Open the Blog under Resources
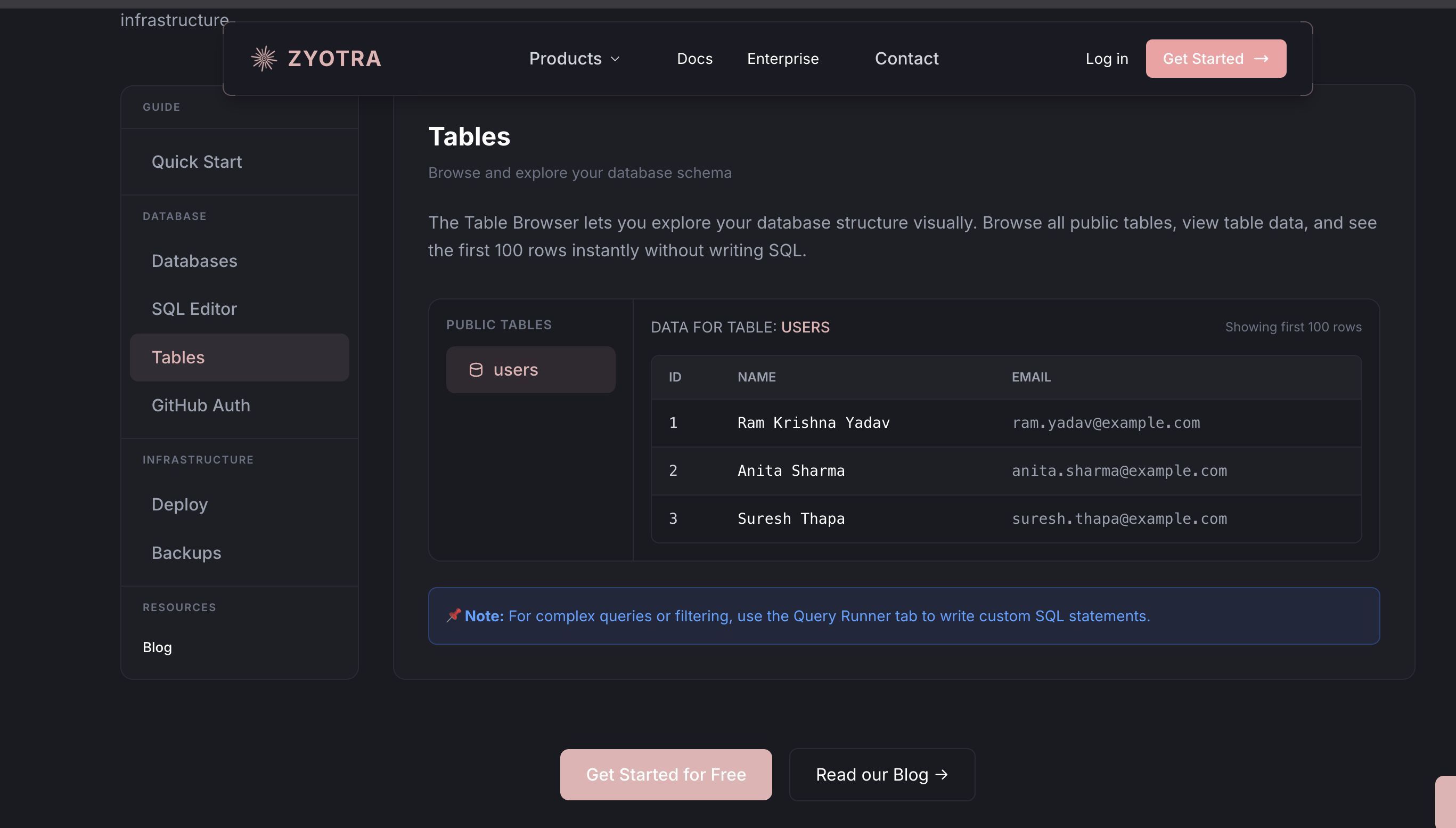The height and width of the screenshot is (828, 1456). (157, 647)
